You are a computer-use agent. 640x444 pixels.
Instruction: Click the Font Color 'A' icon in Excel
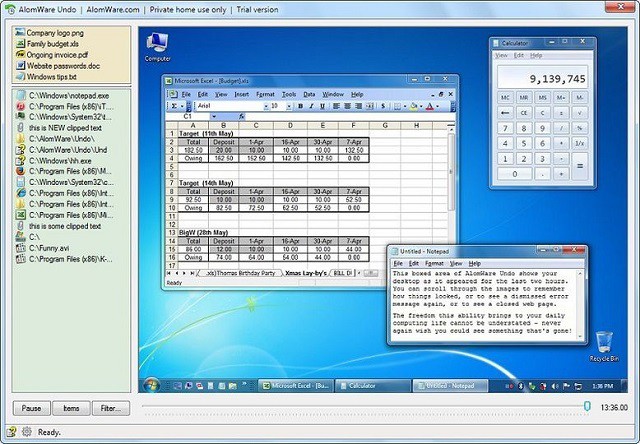click(x=429, y=106)
